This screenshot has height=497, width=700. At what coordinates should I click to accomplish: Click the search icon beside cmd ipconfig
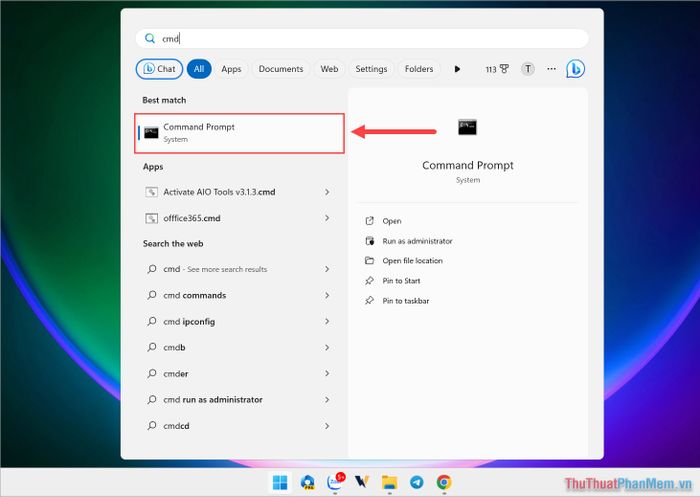coord(152,321)
